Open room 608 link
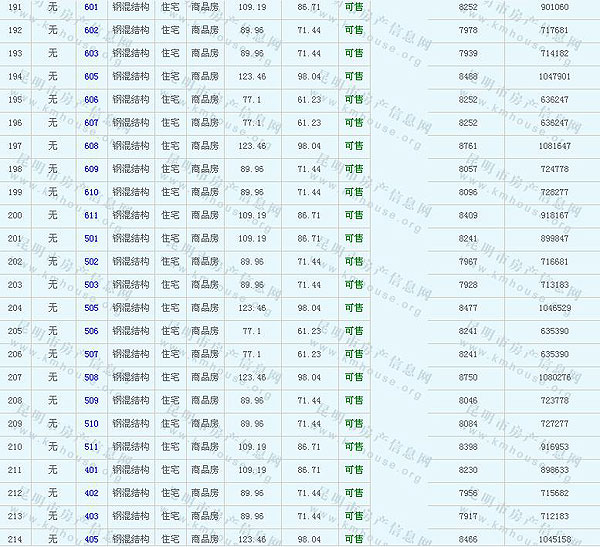Screen dimensions: 600x547 tap(91, 146)
